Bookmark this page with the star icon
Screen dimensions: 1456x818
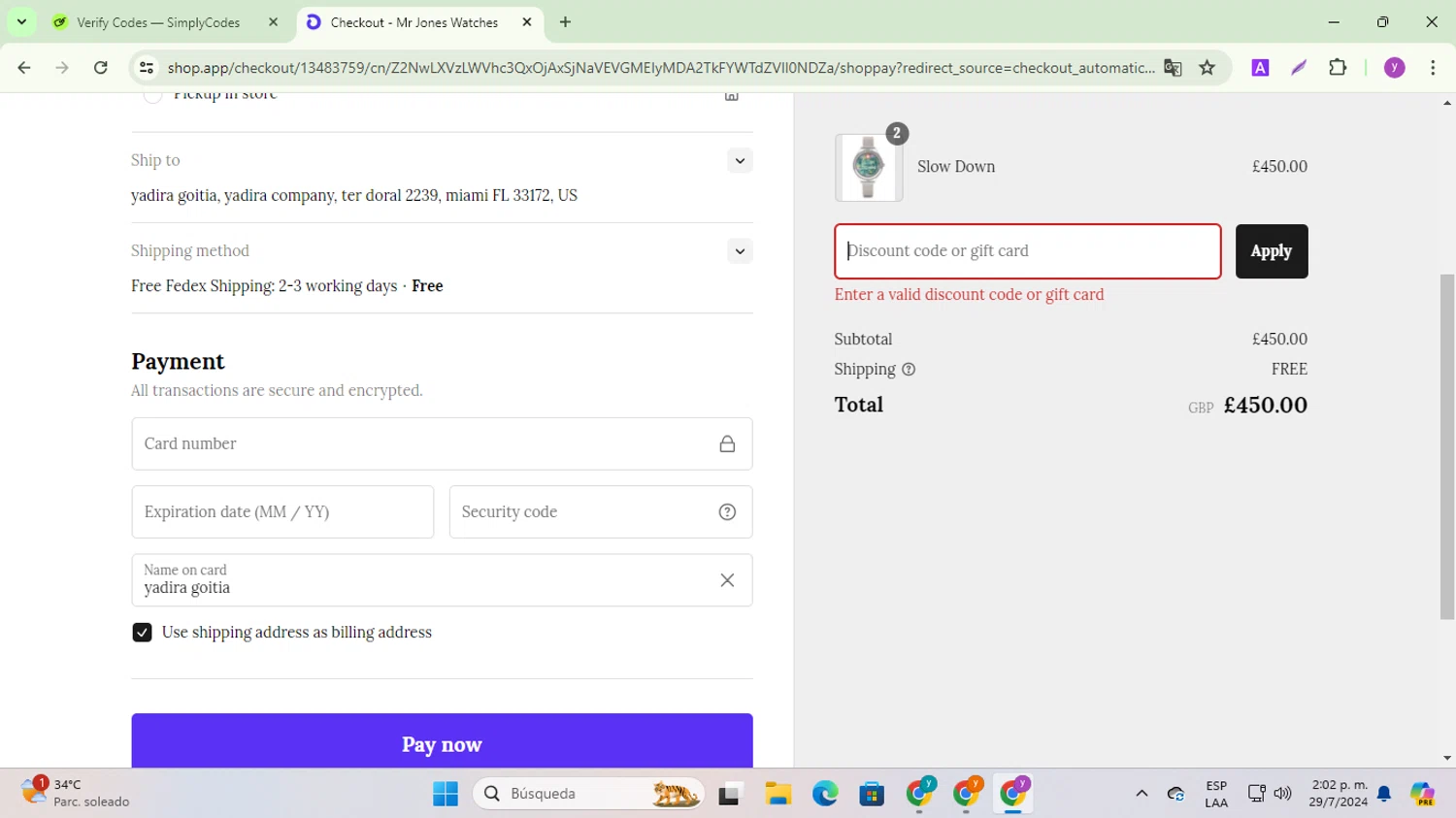click(x=1208, y=68)
